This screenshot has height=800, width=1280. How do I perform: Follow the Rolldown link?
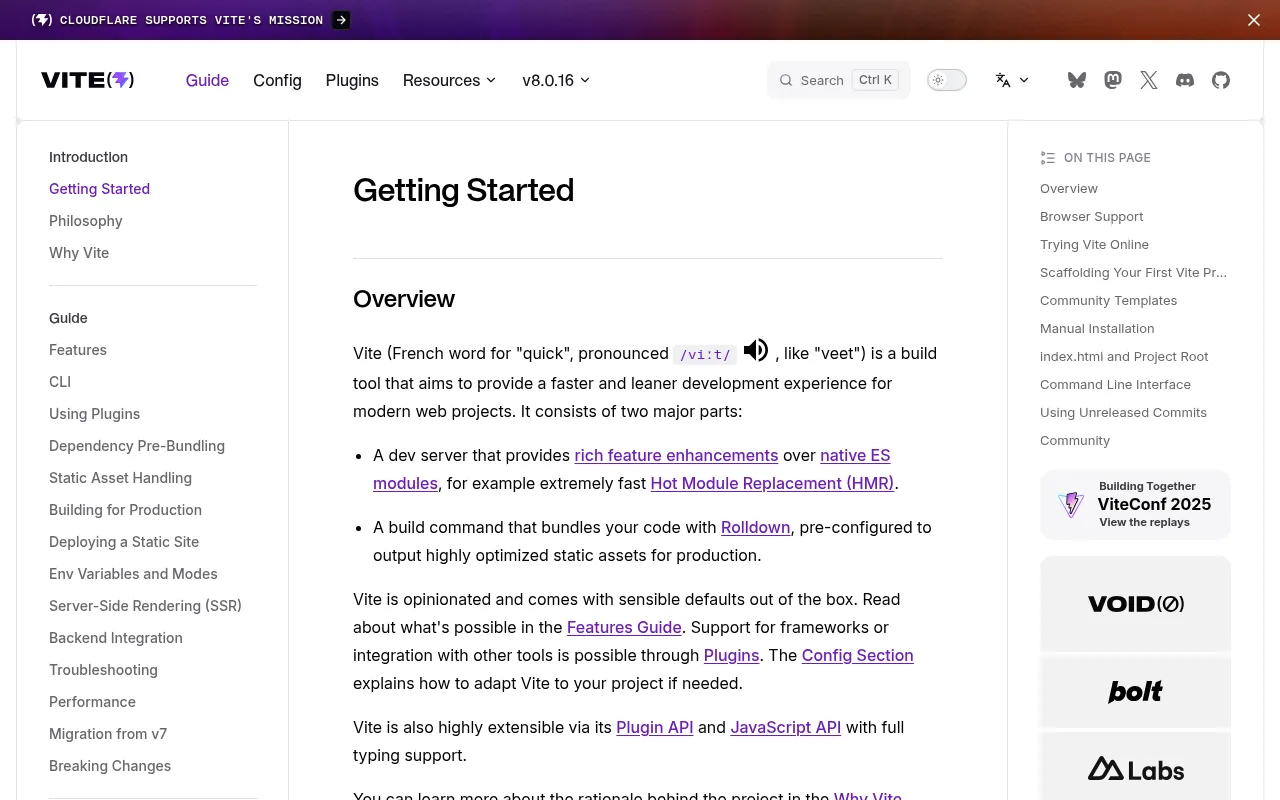(x=755, y=527)
